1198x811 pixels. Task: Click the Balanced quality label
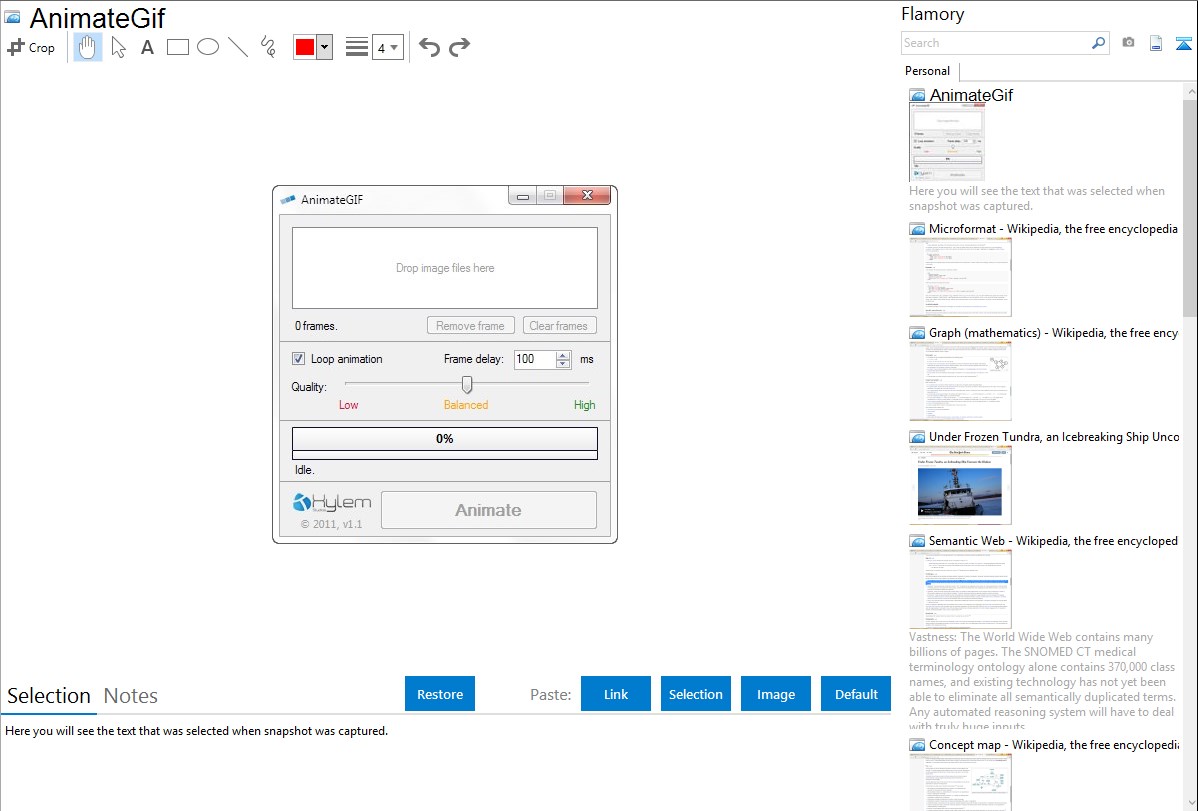point(466,405)
